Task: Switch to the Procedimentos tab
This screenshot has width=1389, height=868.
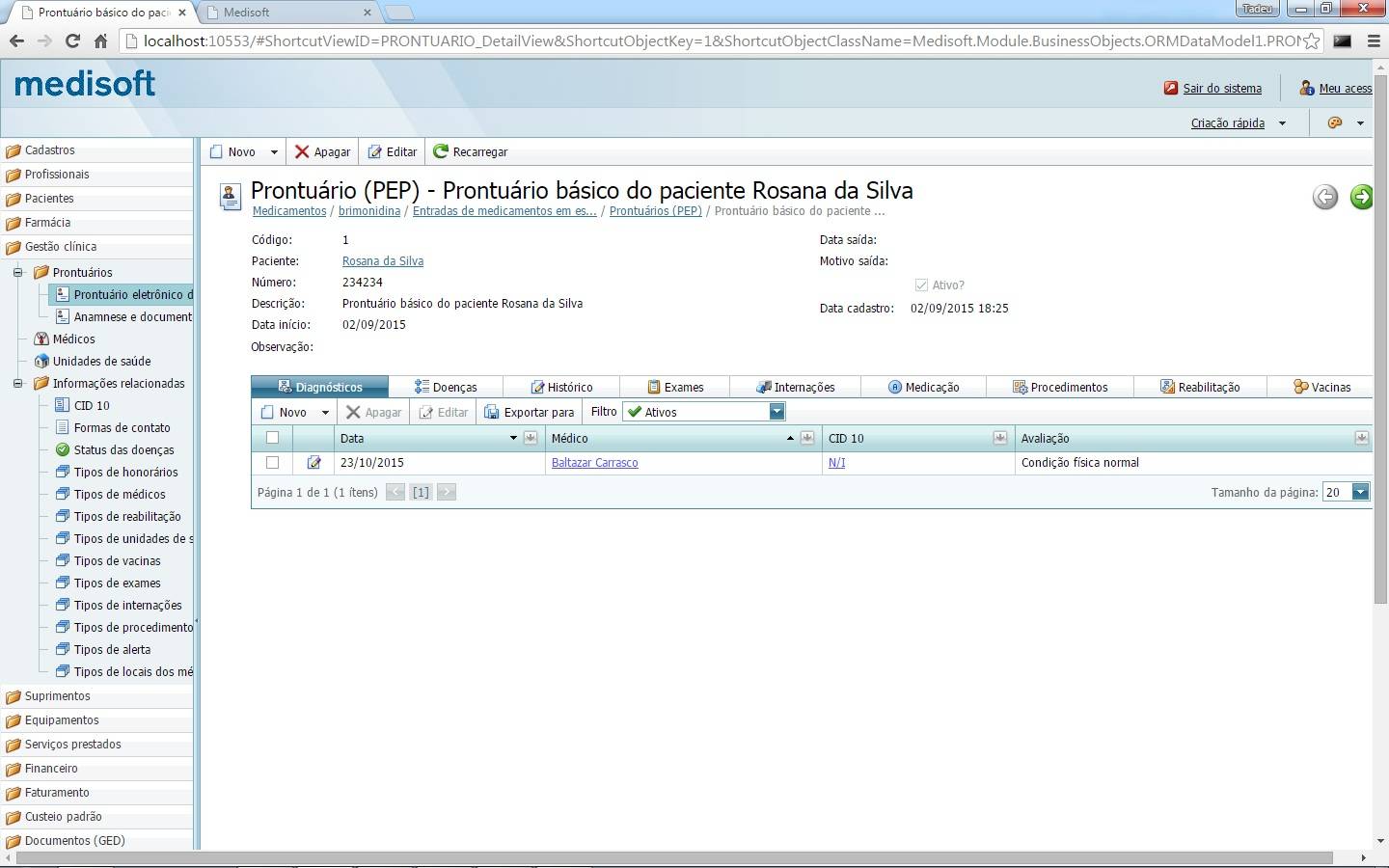Action: (x=1060, y=387)
